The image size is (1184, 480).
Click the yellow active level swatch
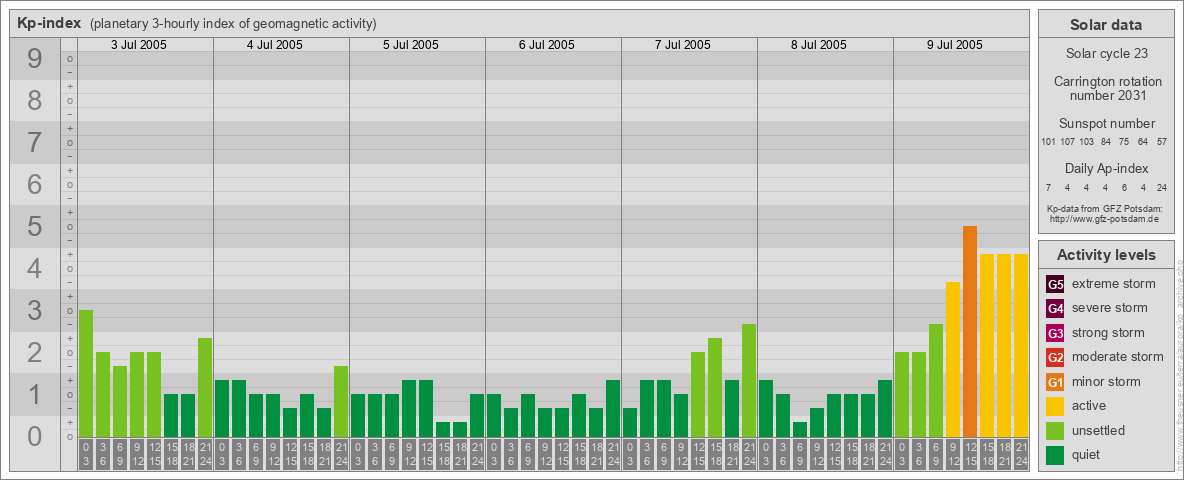[x=1055, y=406]
